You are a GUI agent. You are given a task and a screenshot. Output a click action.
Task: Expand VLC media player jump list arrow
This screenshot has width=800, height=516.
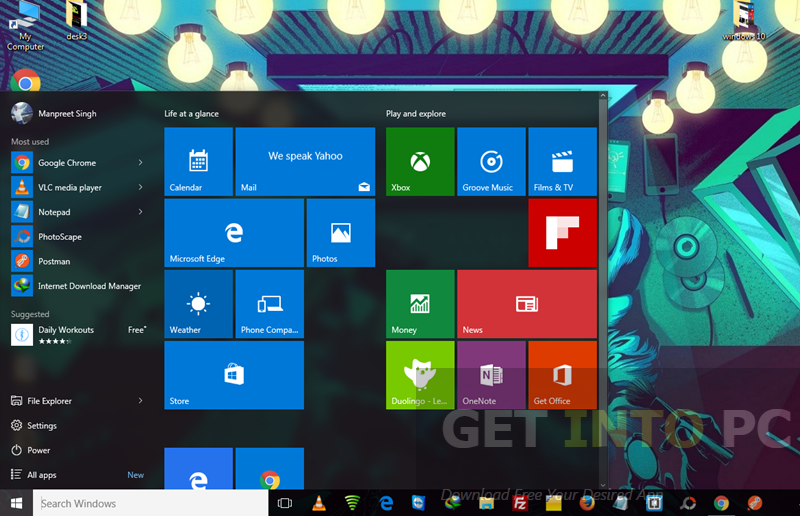[140, 188]
